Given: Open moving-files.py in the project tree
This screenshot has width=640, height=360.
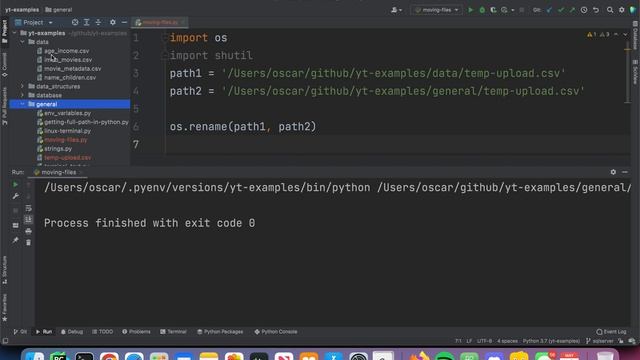Looking at the screenshot, I should point(65,140).
